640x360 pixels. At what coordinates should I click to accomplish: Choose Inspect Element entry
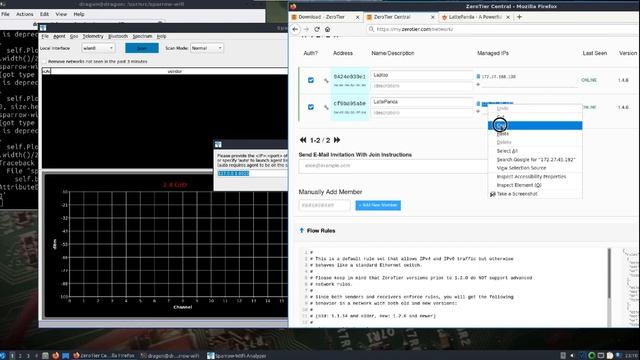535,185
